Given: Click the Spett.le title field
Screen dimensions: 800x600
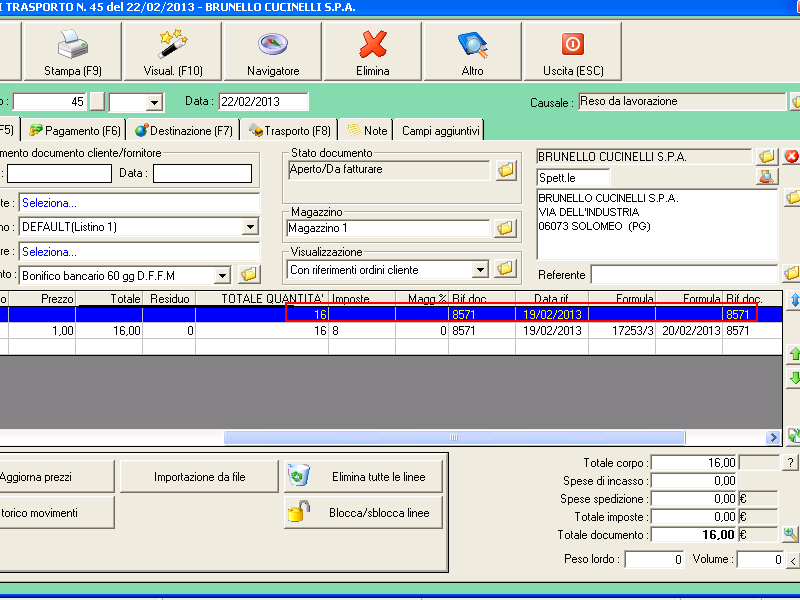Looking at the screenshot, I should click(573, 178).
